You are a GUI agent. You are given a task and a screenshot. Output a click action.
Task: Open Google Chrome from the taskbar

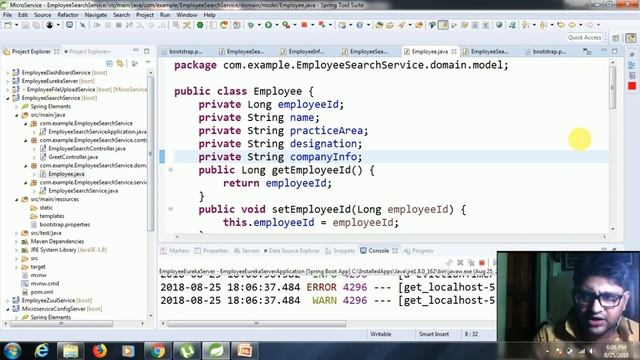coord(157,351)
